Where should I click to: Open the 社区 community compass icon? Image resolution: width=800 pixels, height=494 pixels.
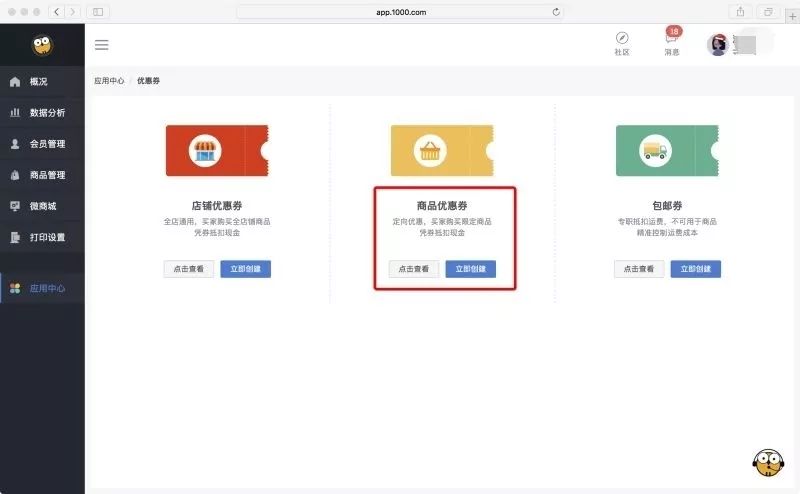pos(622,44)
